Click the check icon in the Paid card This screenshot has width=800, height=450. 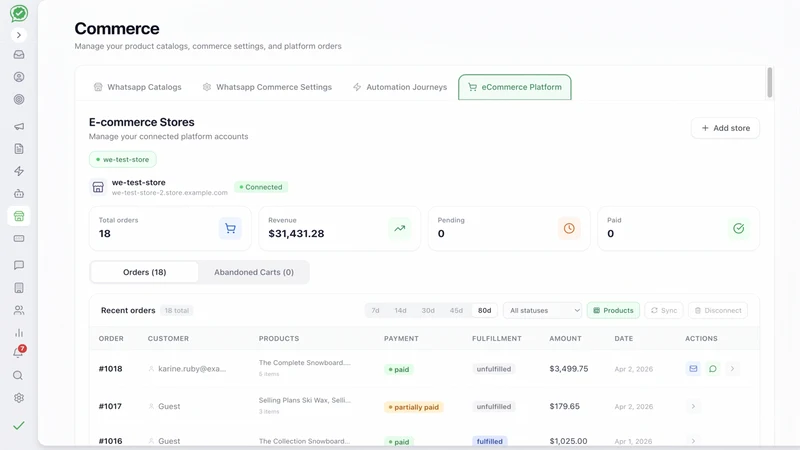point(738,229)
